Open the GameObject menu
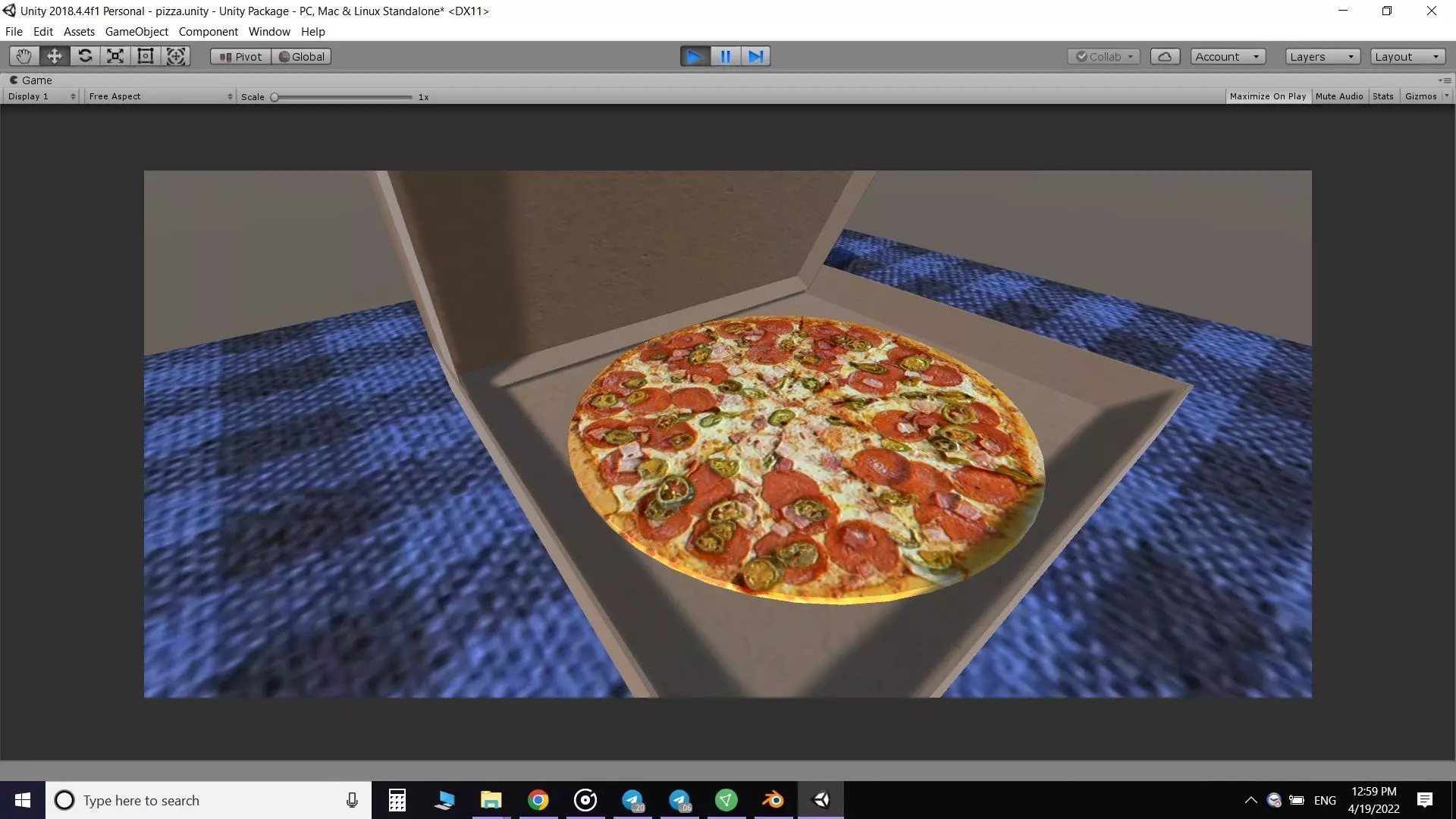 [x=136, y=31]
